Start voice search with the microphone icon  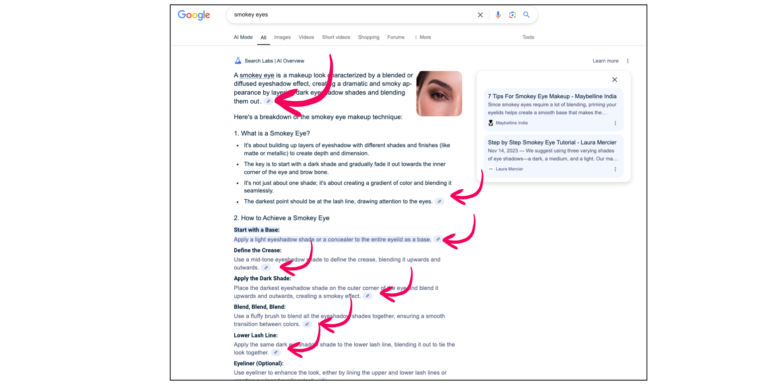click(498, 15)
